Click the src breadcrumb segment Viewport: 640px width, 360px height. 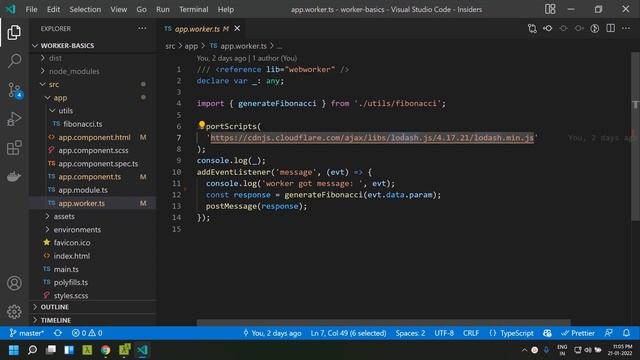[x=170, y=46]
